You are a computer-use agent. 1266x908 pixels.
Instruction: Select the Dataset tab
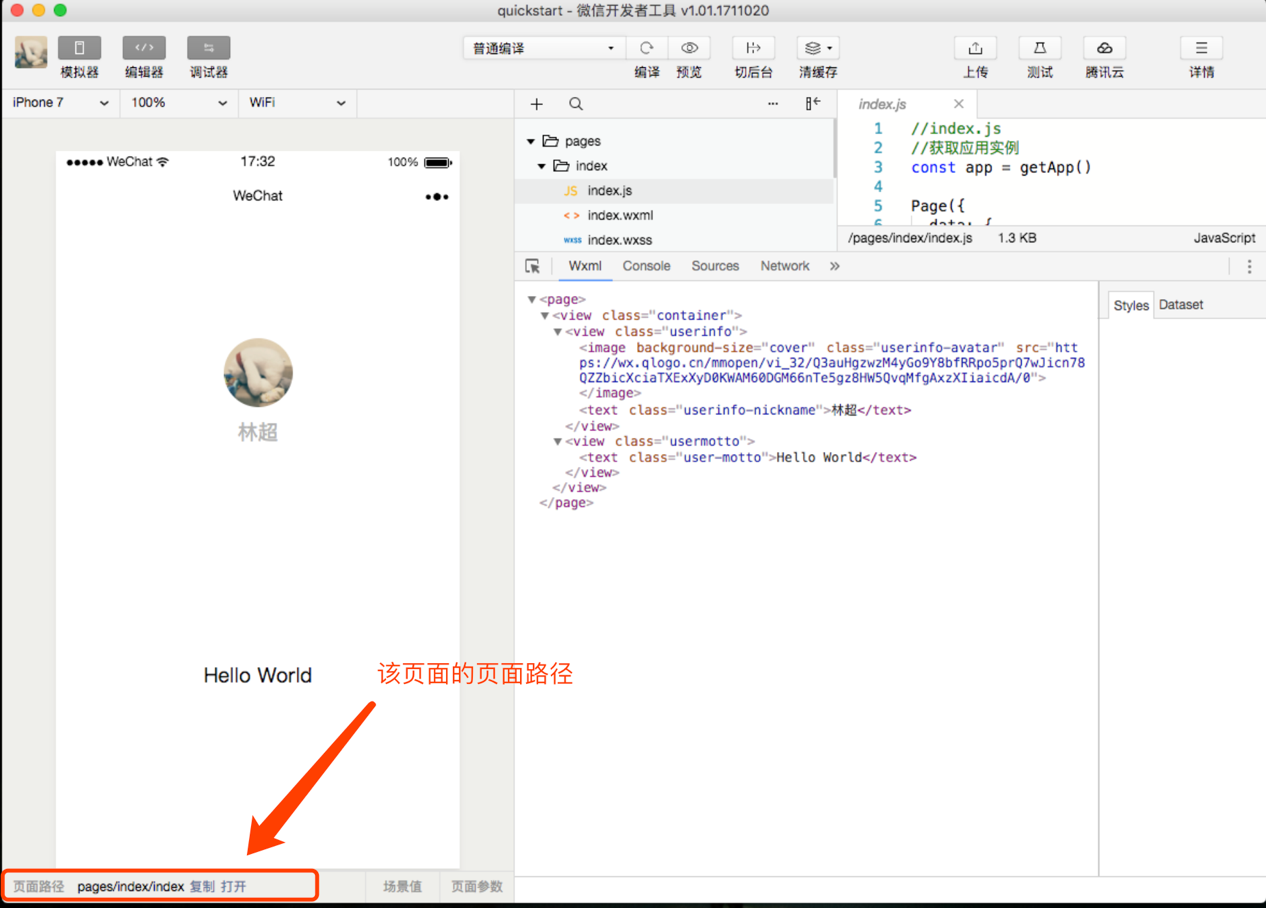pyautogui.click(x=1181, y=305)
